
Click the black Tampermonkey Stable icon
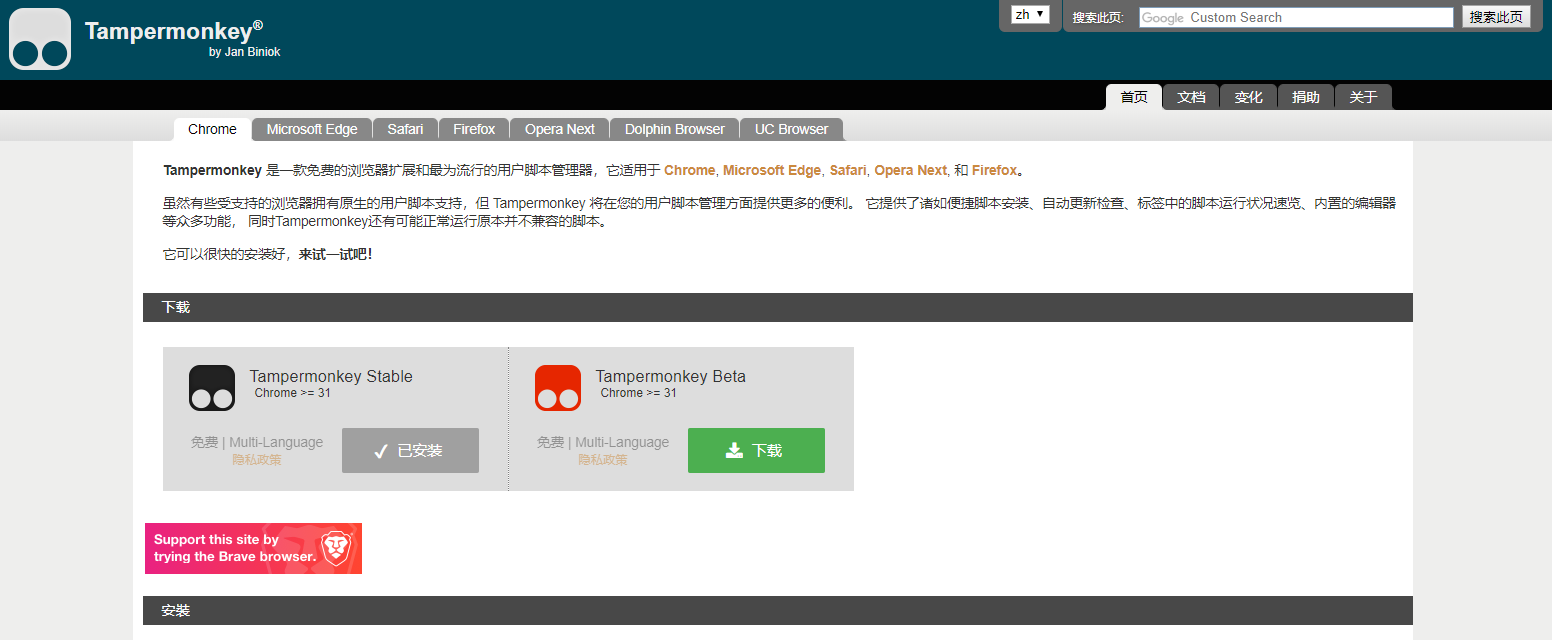point(212,388)
